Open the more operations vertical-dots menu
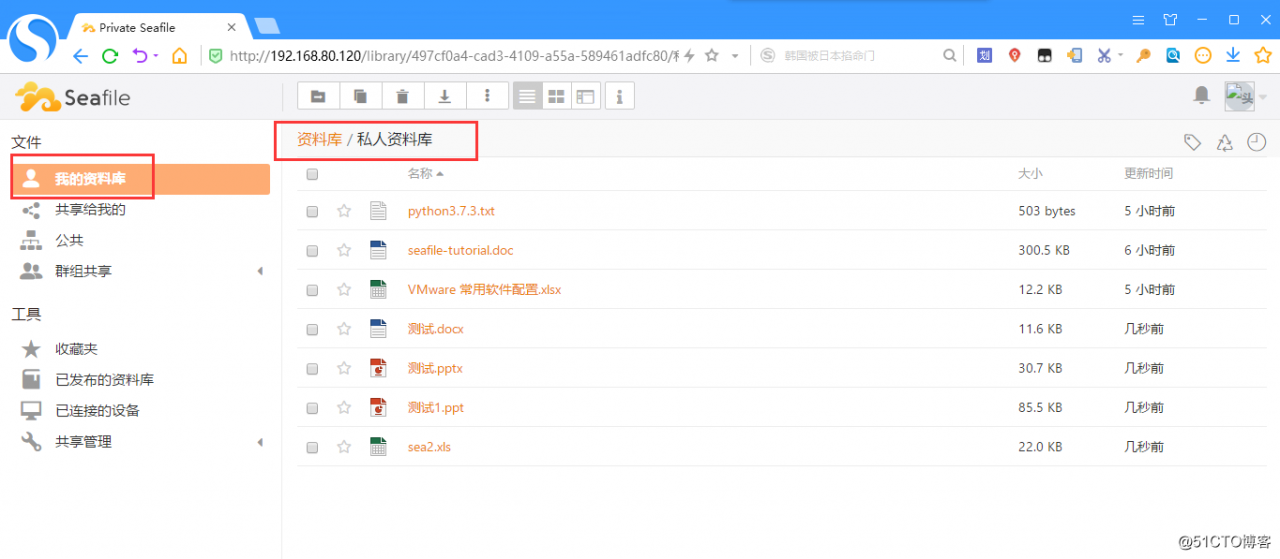Screen dimensions: 1280x559 [487, 96]
